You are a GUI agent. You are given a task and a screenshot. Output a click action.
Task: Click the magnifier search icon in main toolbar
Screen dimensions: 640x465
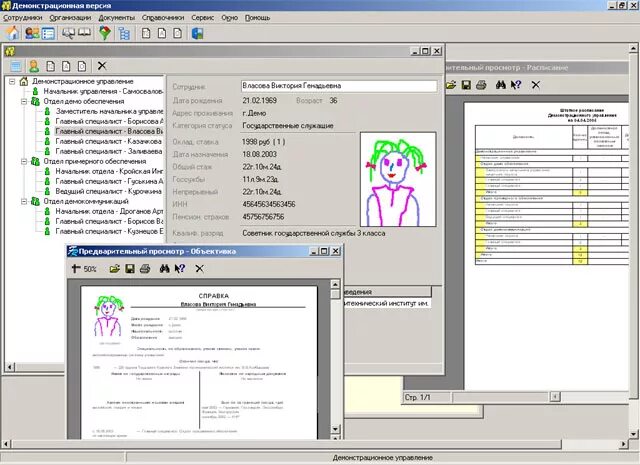pos(68,33)
